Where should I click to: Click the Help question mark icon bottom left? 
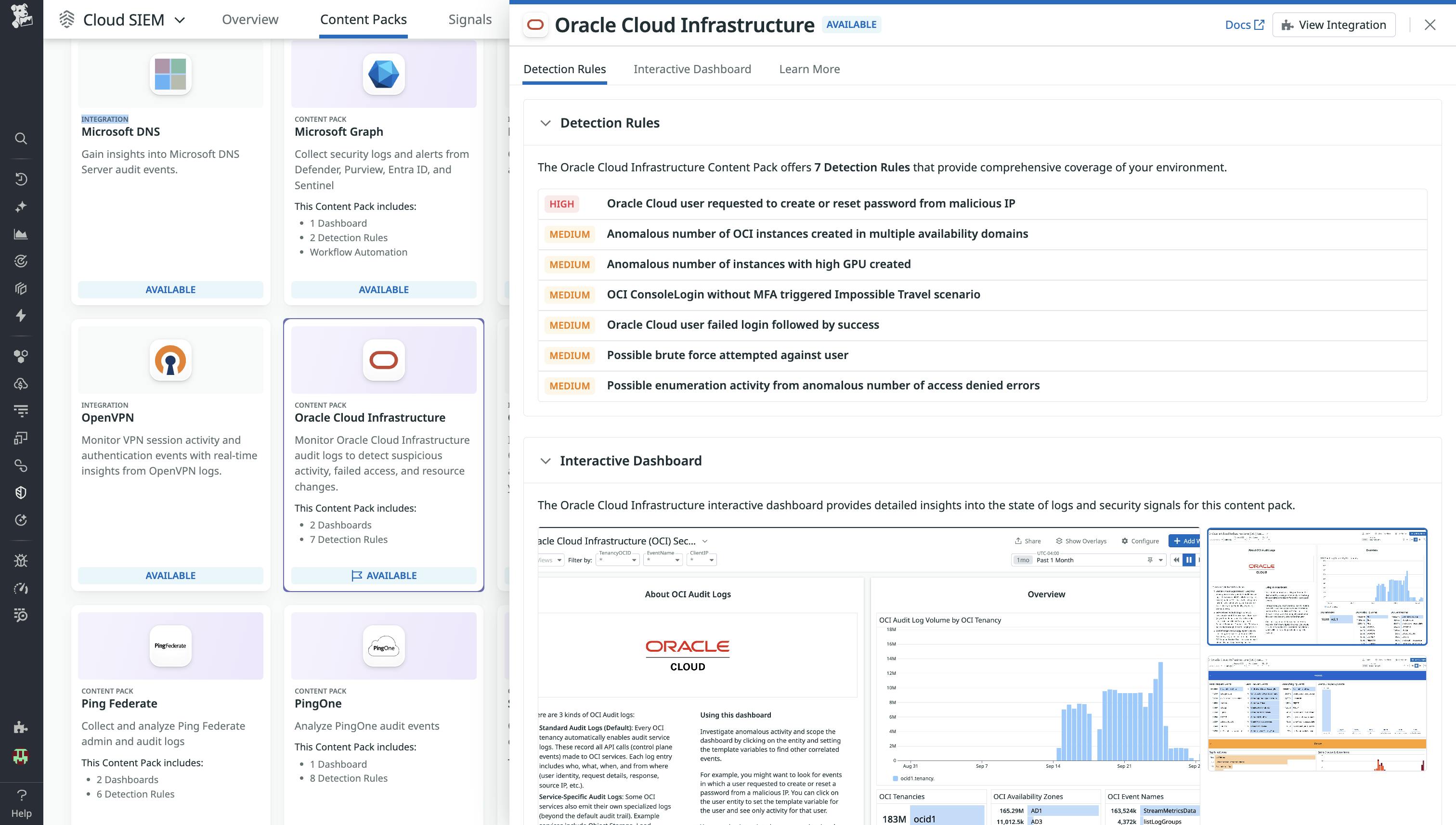tap(21, 794)
